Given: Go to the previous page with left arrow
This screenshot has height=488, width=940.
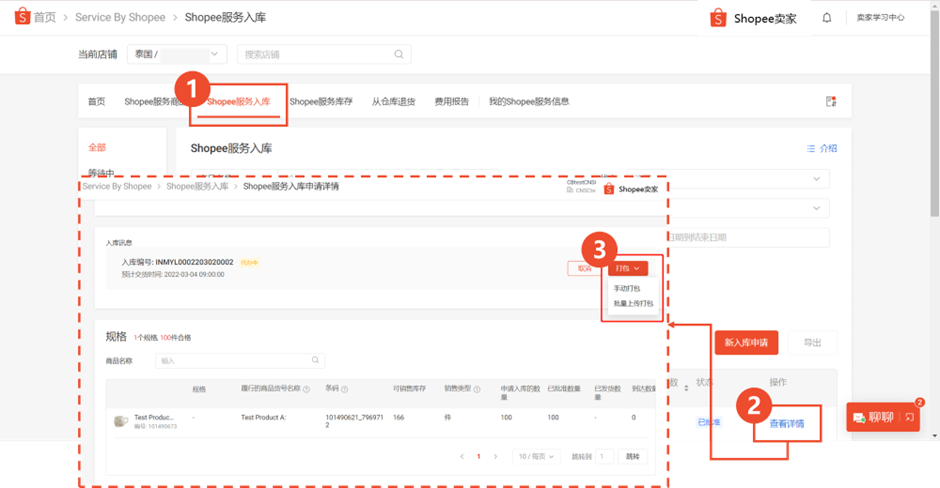Looking at the screenshot, I should pyautogui.click(x=462, y=456).
